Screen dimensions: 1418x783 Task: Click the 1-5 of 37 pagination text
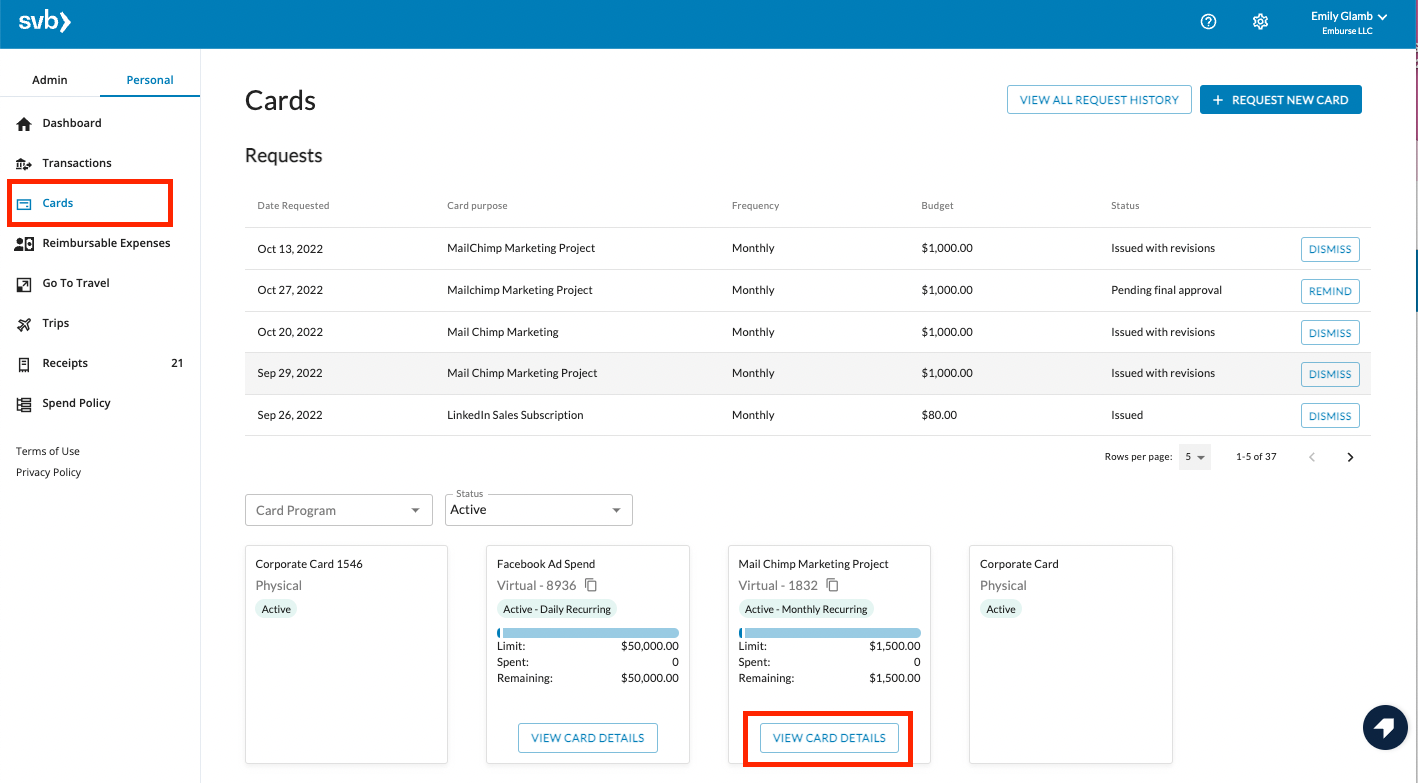pyautogui.click(x=1256, y=457)
